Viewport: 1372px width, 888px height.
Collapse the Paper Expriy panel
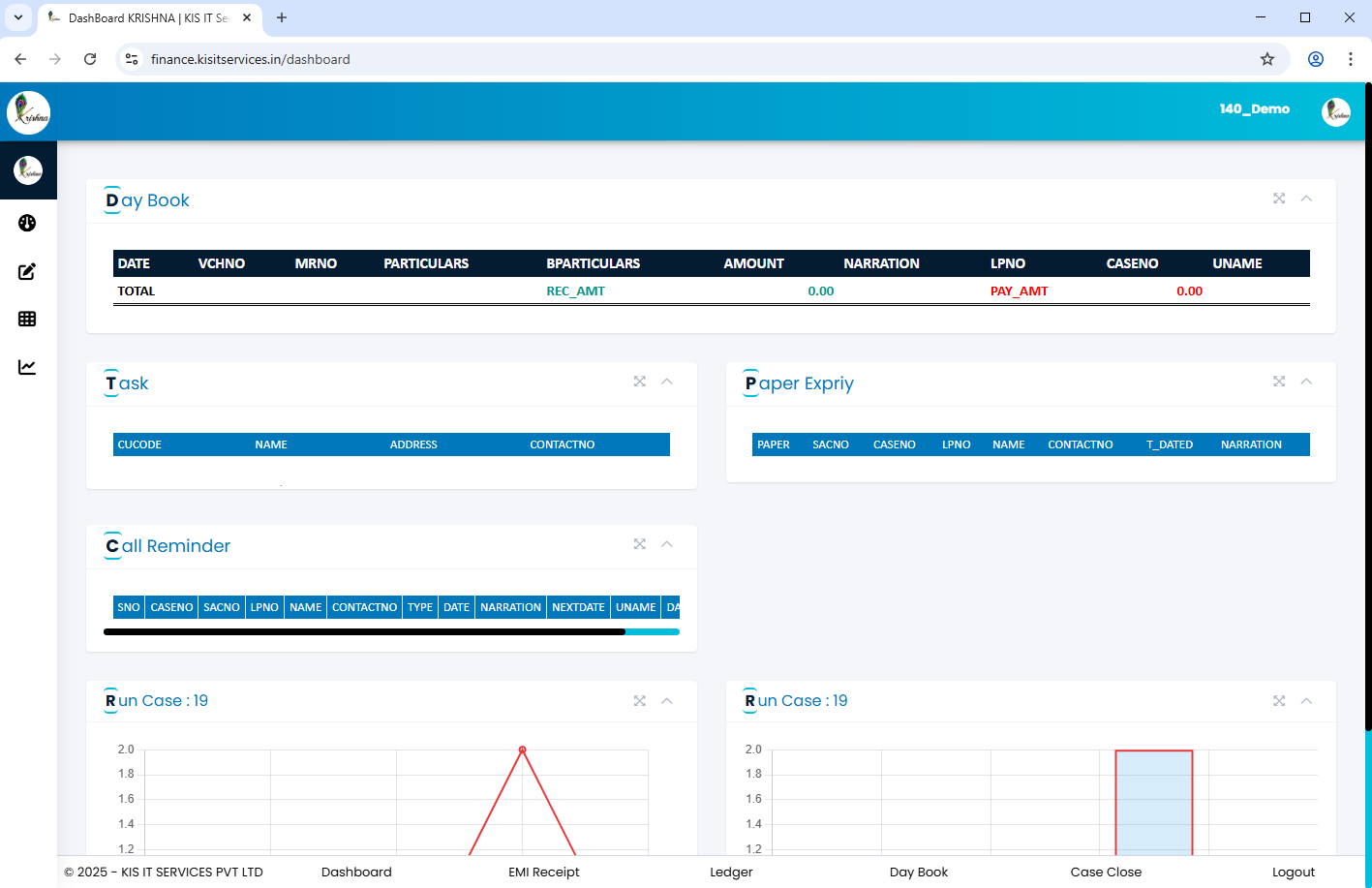[x=1306, y=382]
